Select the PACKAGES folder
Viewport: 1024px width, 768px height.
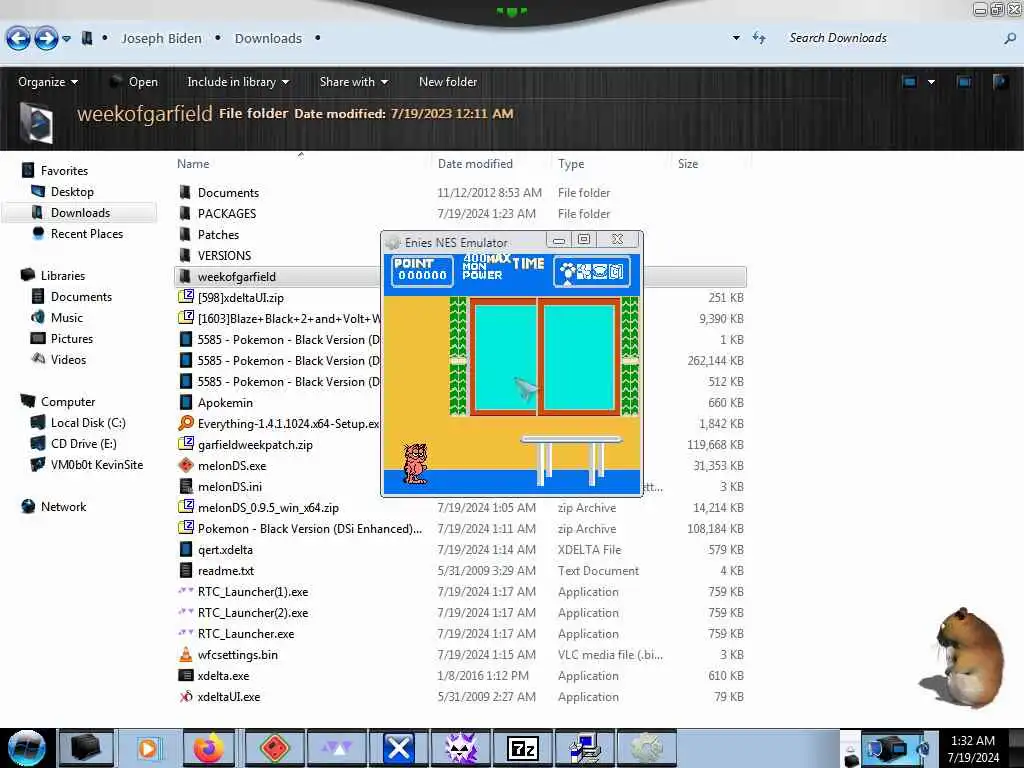coord(227,214)
